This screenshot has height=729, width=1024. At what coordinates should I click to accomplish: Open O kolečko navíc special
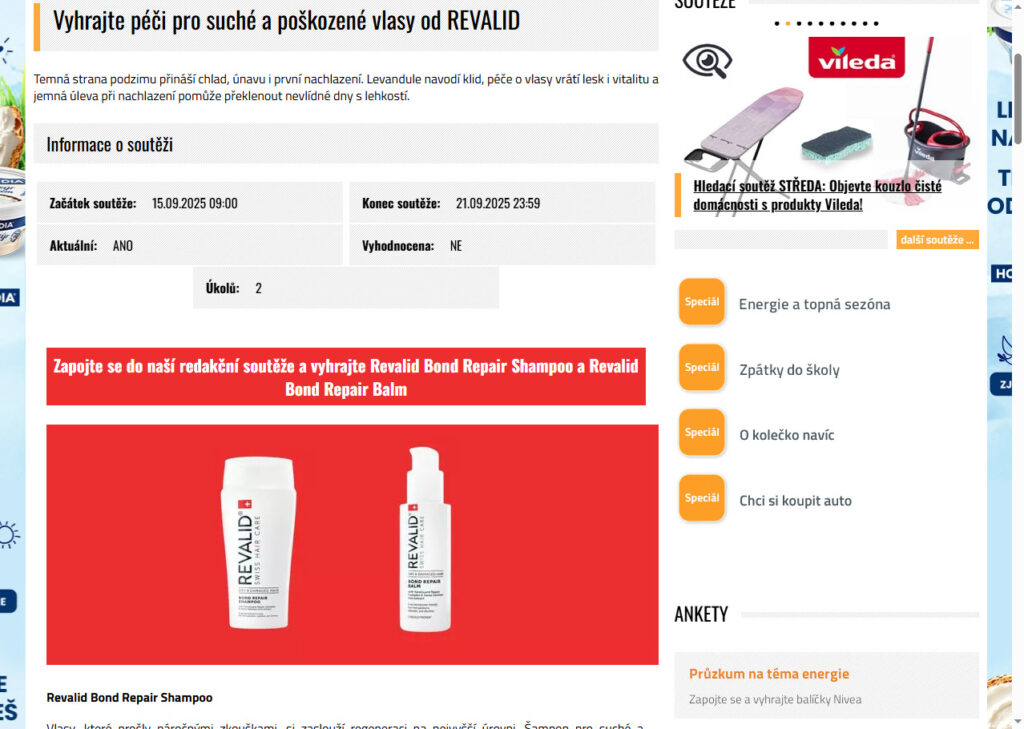[x=786, y=435]
